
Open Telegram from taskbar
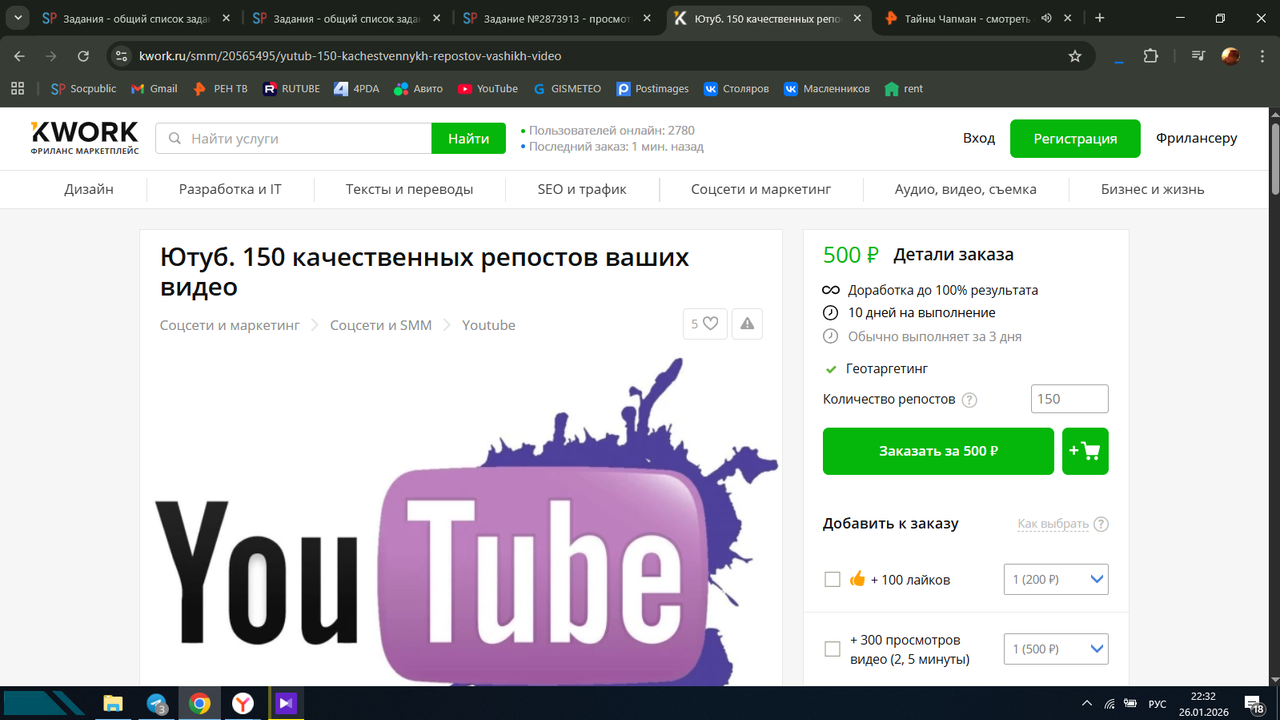pos(157,704)
